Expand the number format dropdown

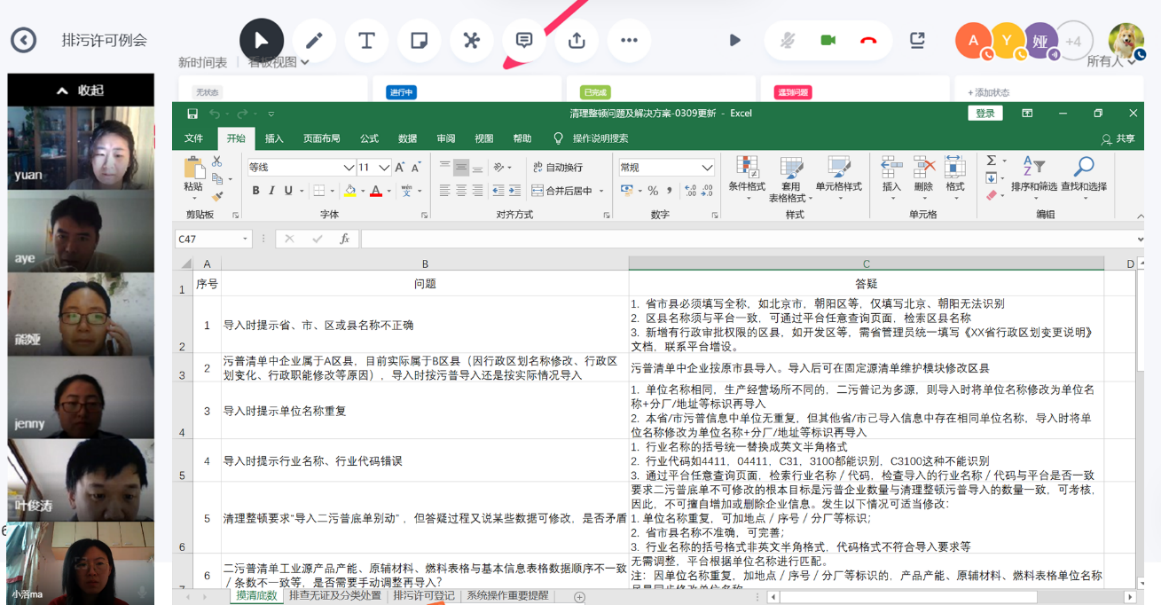[x=706, y=168]
